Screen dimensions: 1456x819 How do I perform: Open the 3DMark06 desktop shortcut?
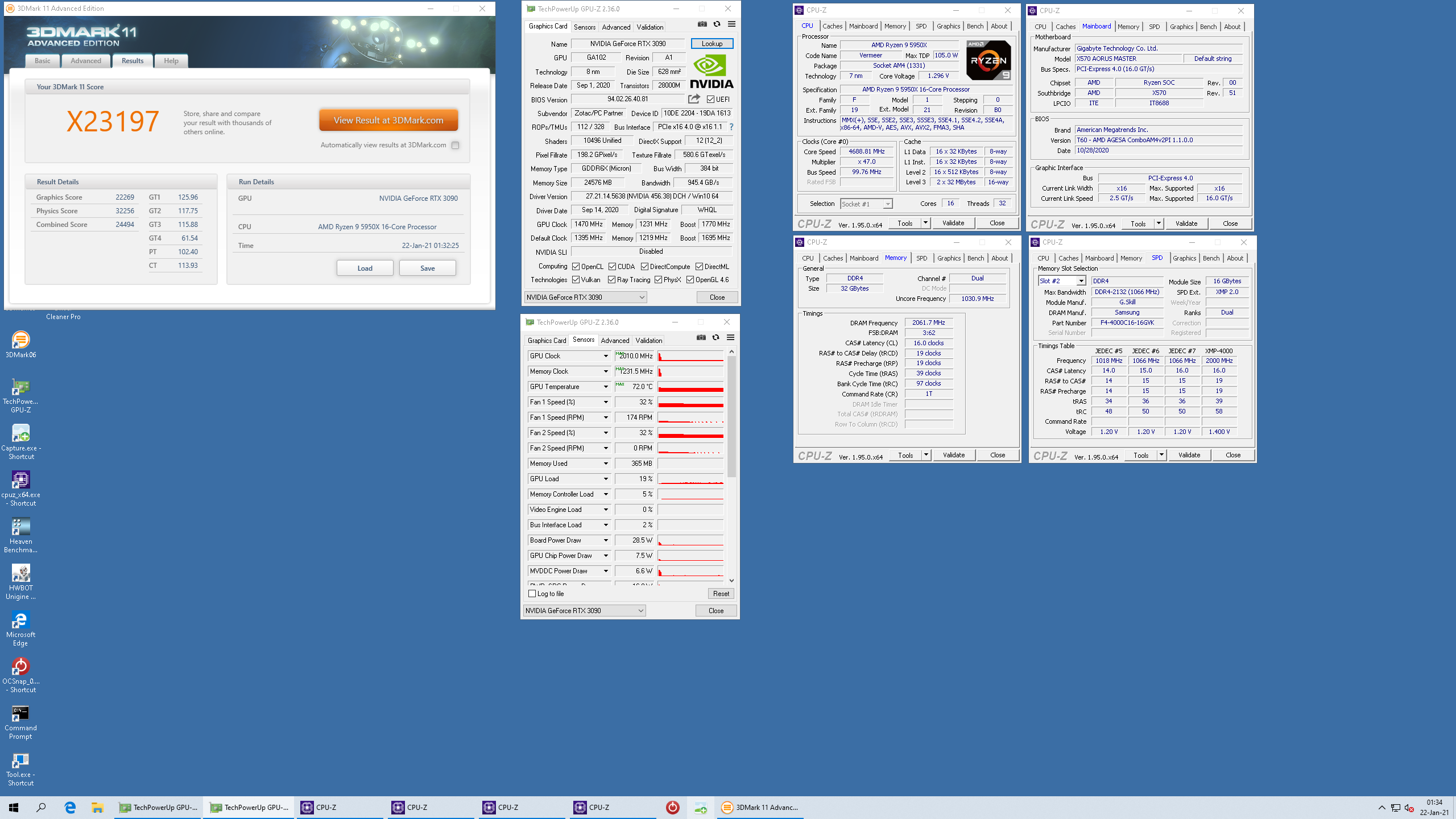coord(20,345)
